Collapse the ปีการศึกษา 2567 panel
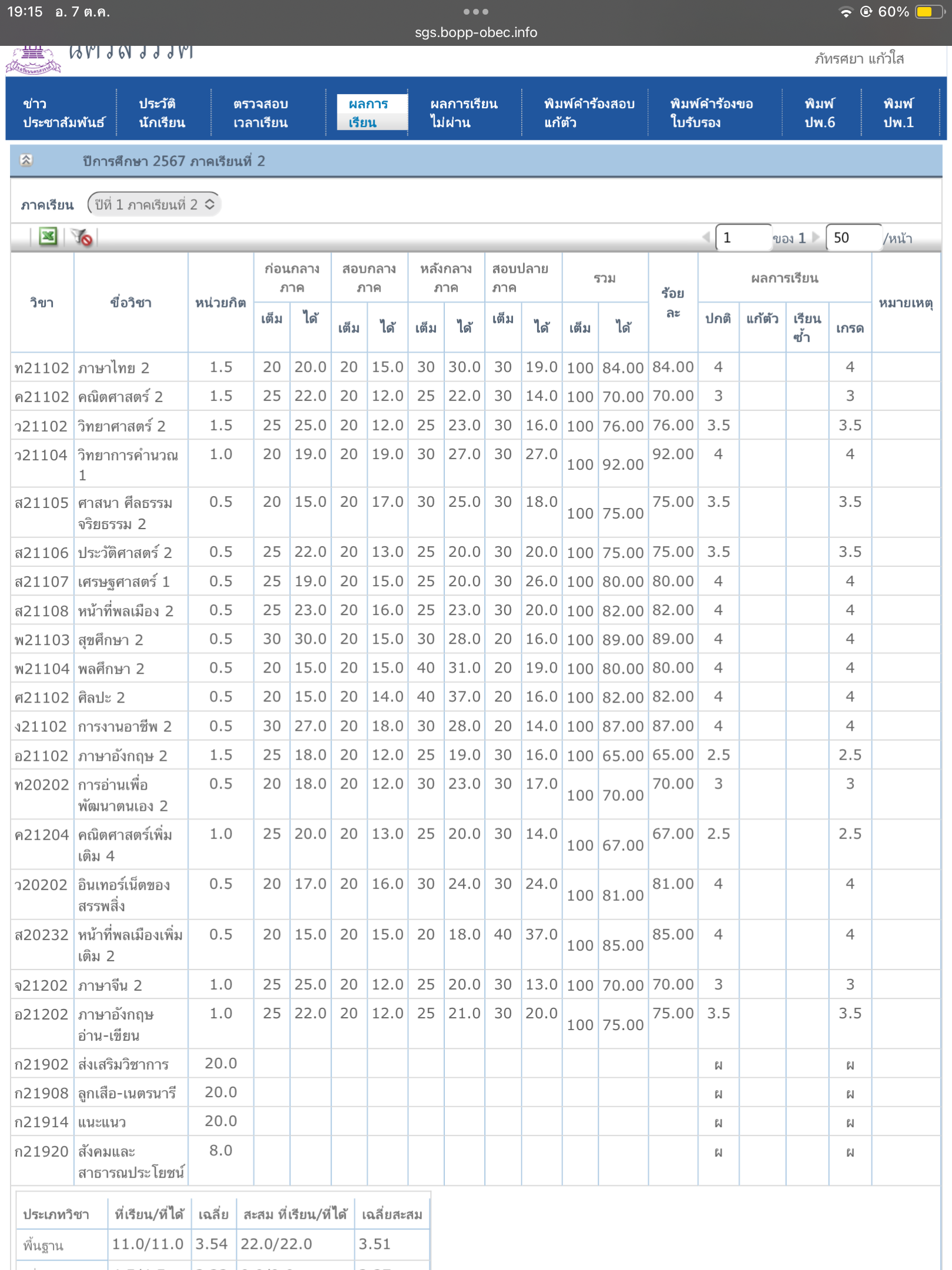The width and height of the screenshot is (952, 1270). [26, 160]
